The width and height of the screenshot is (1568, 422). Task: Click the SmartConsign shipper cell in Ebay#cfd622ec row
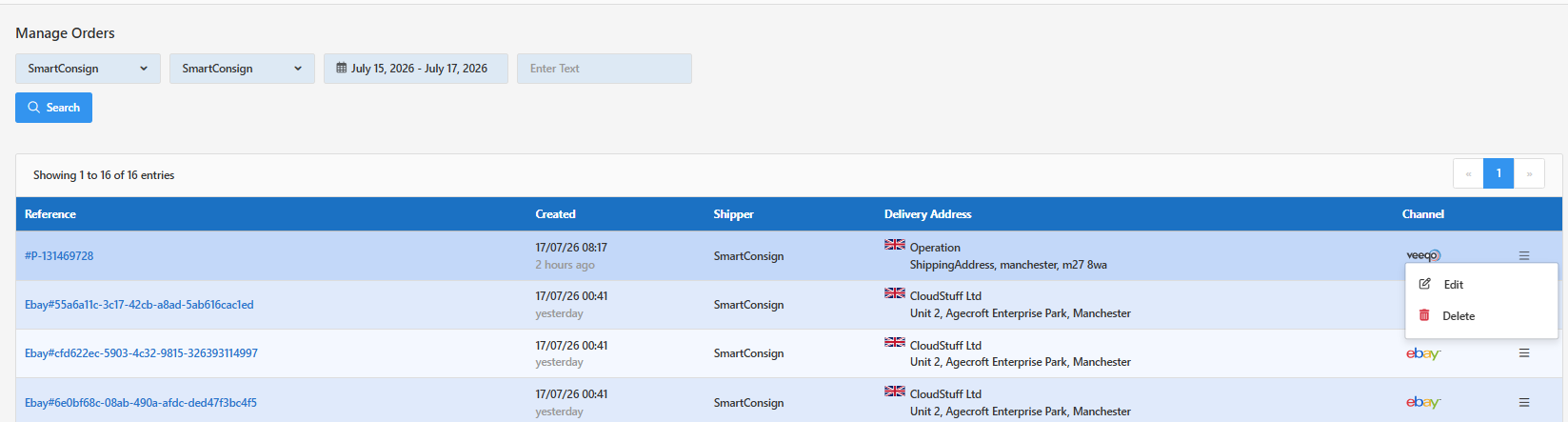[749, 353]
